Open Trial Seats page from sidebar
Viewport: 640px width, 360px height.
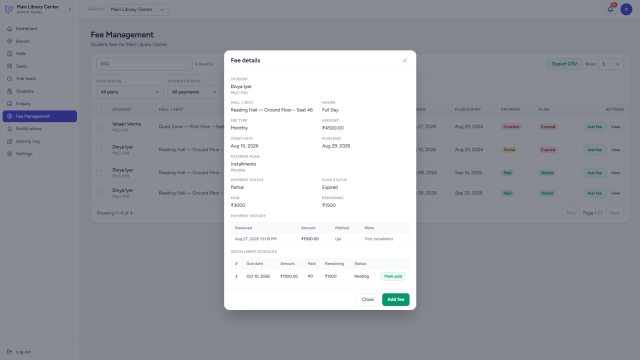(x=40, y=78)
